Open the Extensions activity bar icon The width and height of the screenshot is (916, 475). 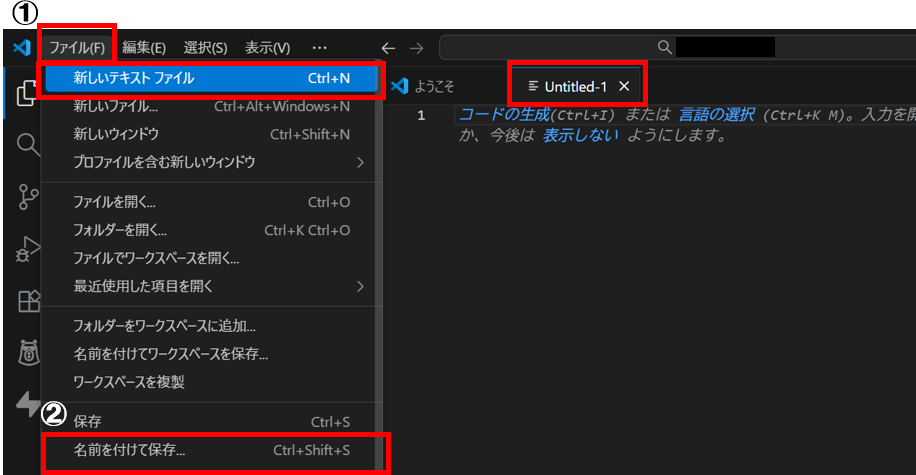coord(29,301)
